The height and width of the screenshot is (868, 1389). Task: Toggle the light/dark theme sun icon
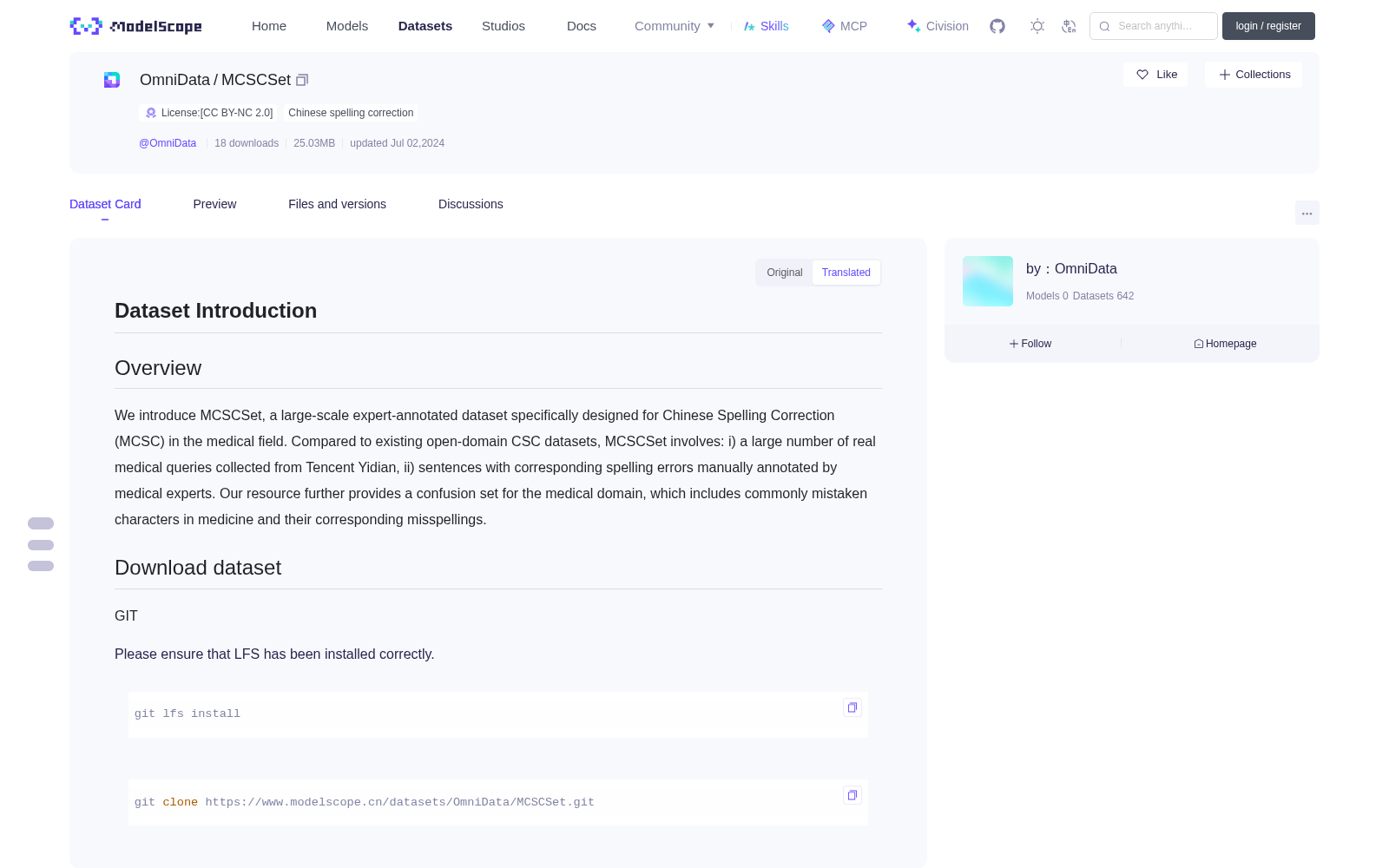[1037, 26]
